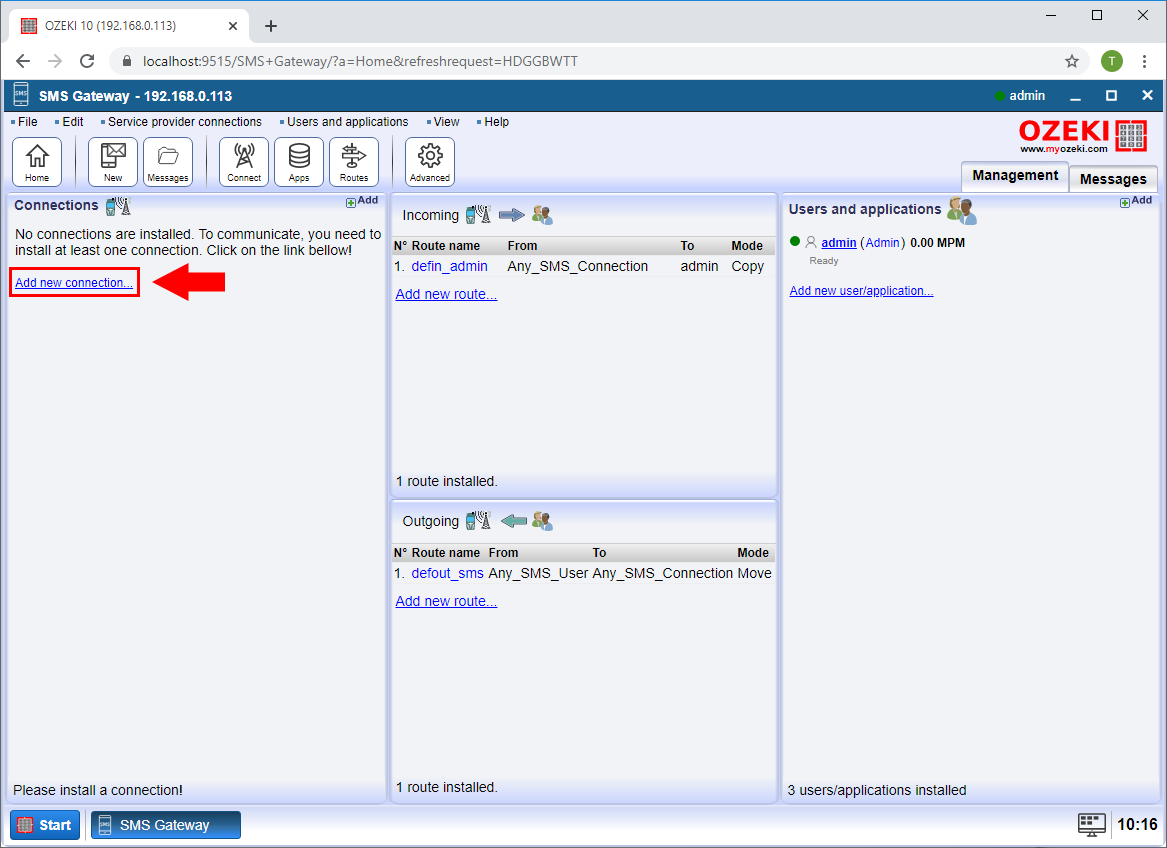Open the Routes signpost toolbar icon

pos(354,162)
